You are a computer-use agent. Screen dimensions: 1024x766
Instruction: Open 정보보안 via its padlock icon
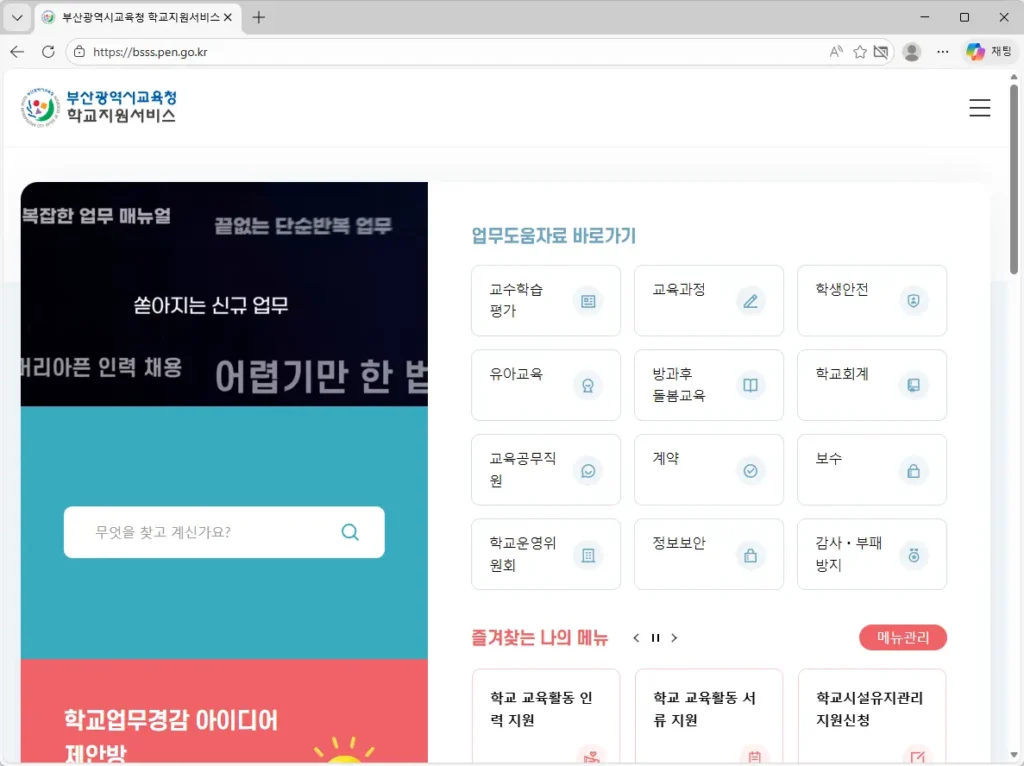coord(751,555)
